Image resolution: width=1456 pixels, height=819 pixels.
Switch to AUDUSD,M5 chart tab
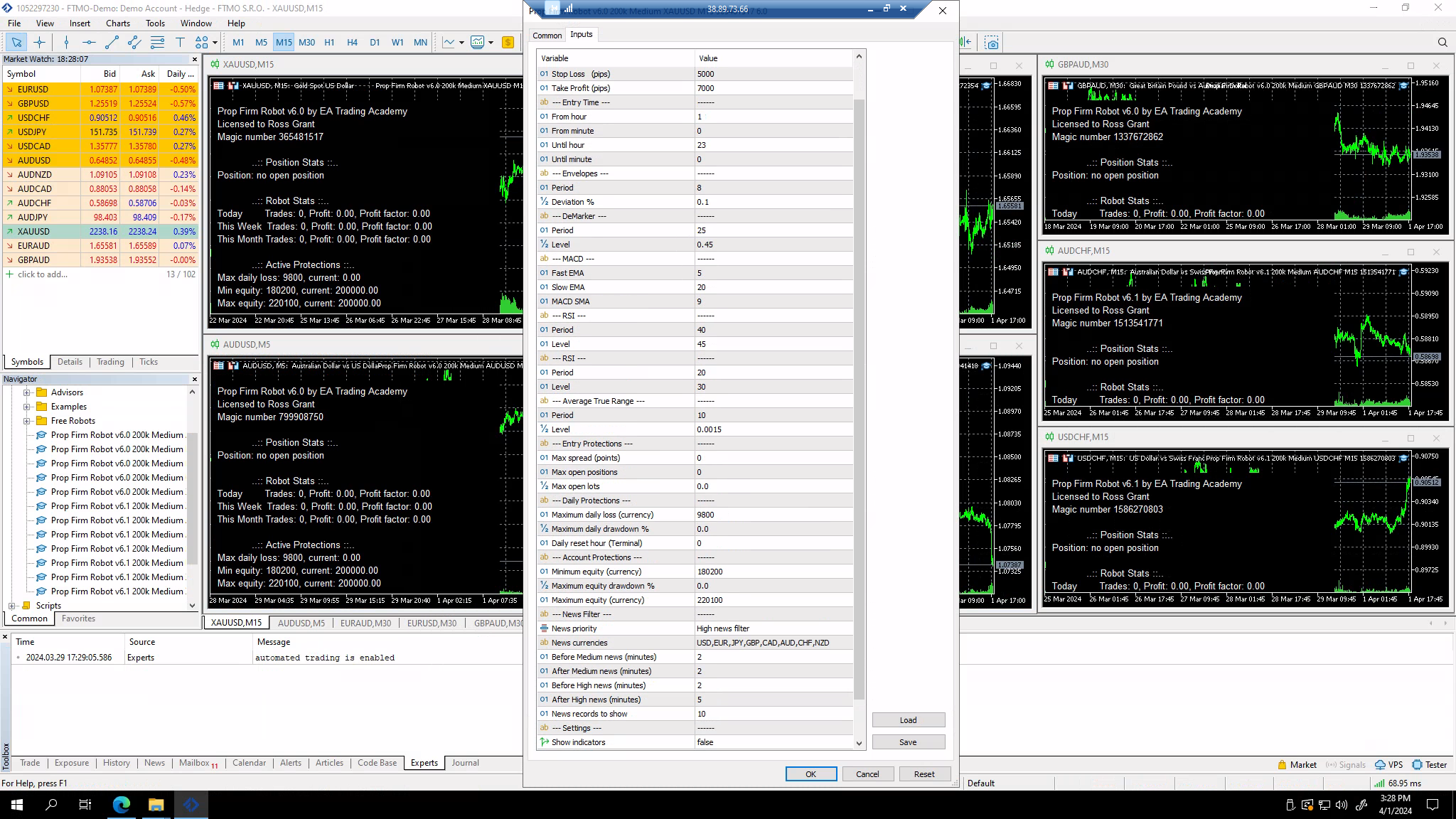pos(301,623)
